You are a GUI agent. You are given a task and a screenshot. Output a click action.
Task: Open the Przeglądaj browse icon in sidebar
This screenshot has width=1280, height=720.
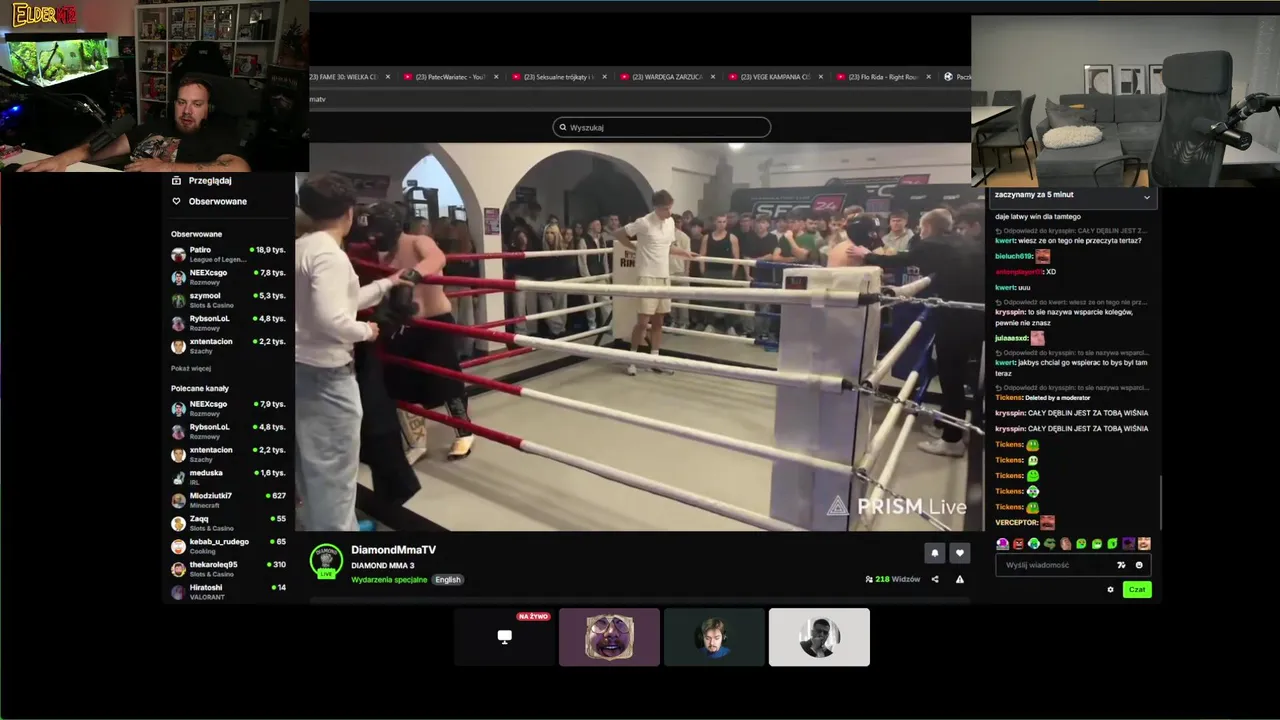point(176,181)
